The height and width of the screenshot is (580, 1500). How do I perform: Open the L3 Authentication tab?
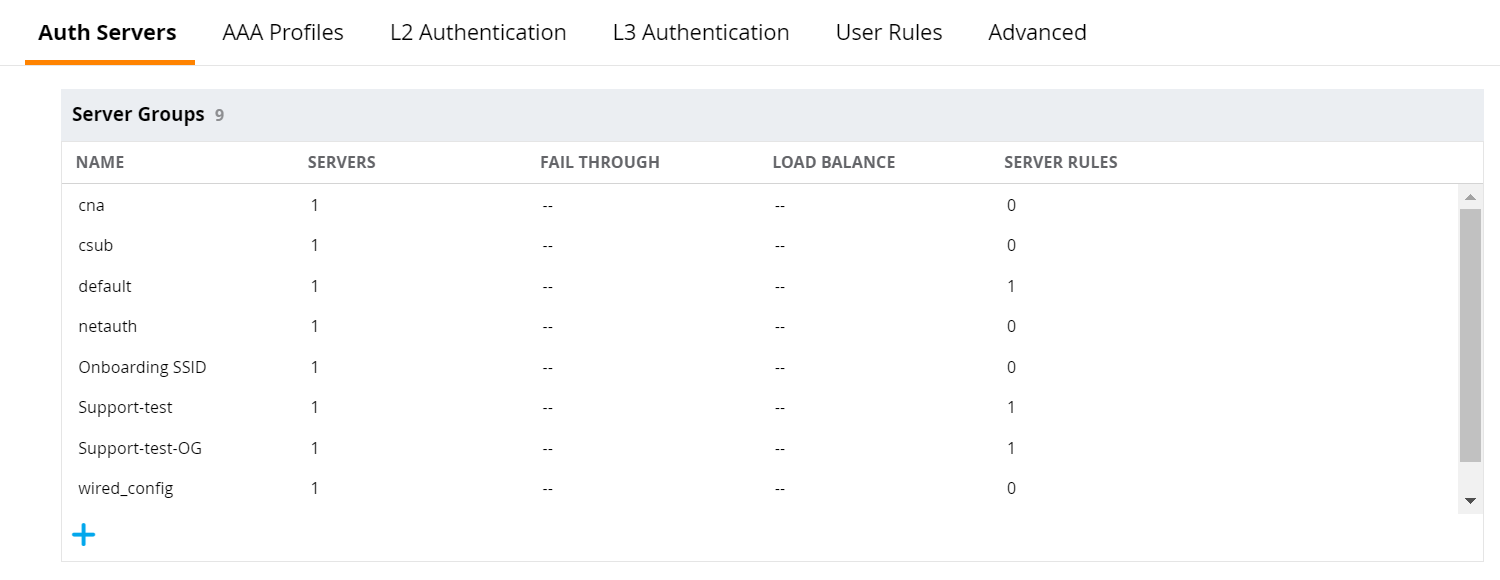(701, 32)
